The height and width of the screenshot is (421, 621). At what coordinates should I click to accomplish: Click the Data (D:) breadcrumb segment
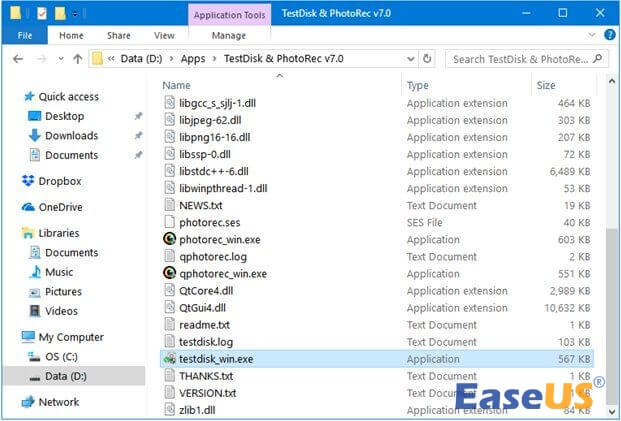point(141,59)
